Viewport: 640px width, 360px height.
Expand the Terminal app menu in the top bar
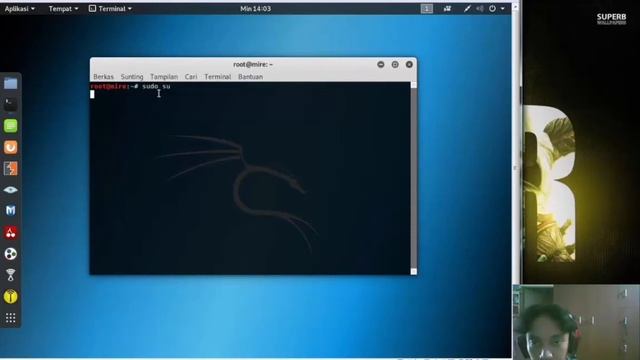click(110, 9)
